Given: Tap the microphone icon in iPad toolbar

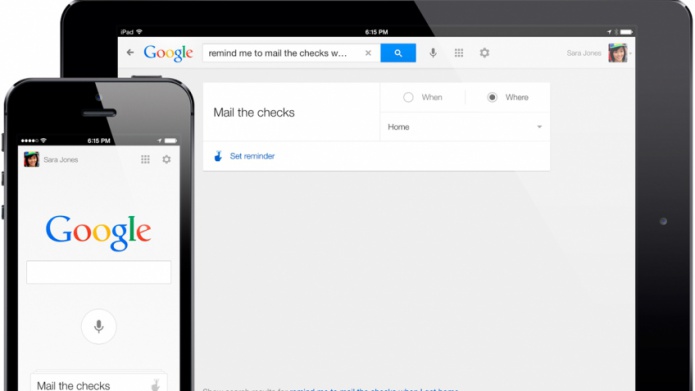Looking at the screenshot, I should click(x=433, y=53).
